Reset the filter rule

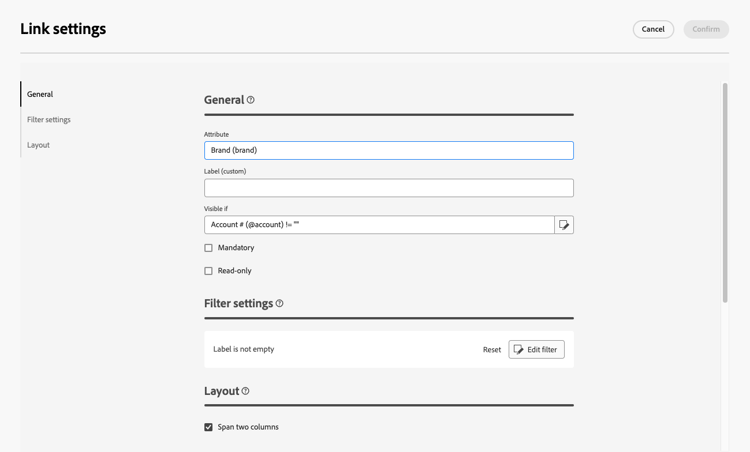pos(492,350)
